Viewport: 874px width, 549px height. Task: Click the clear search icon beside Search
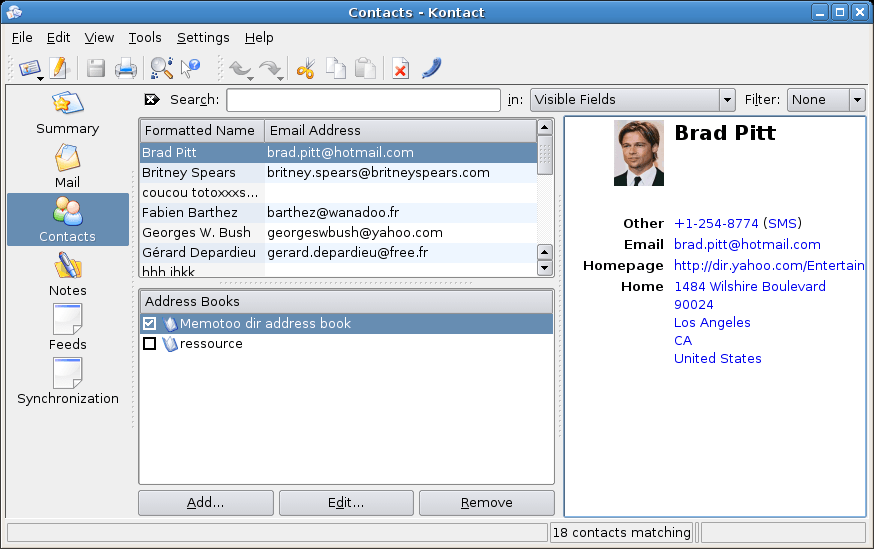coord(152,100)
